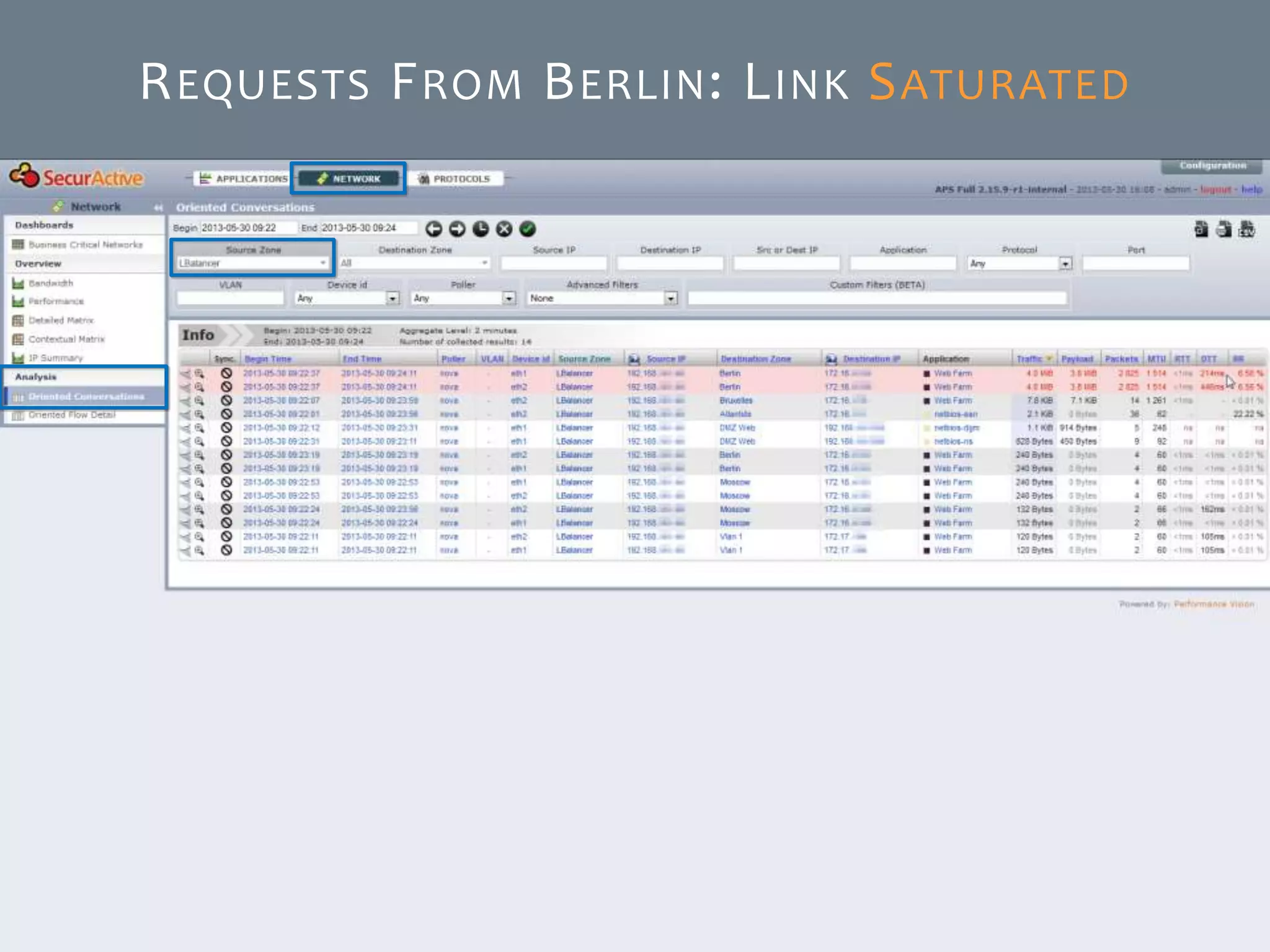The width and height of the screenshot is (1270, 952).
Task: Open the Advanced Filters dropdown
Action: coord(602,298)
